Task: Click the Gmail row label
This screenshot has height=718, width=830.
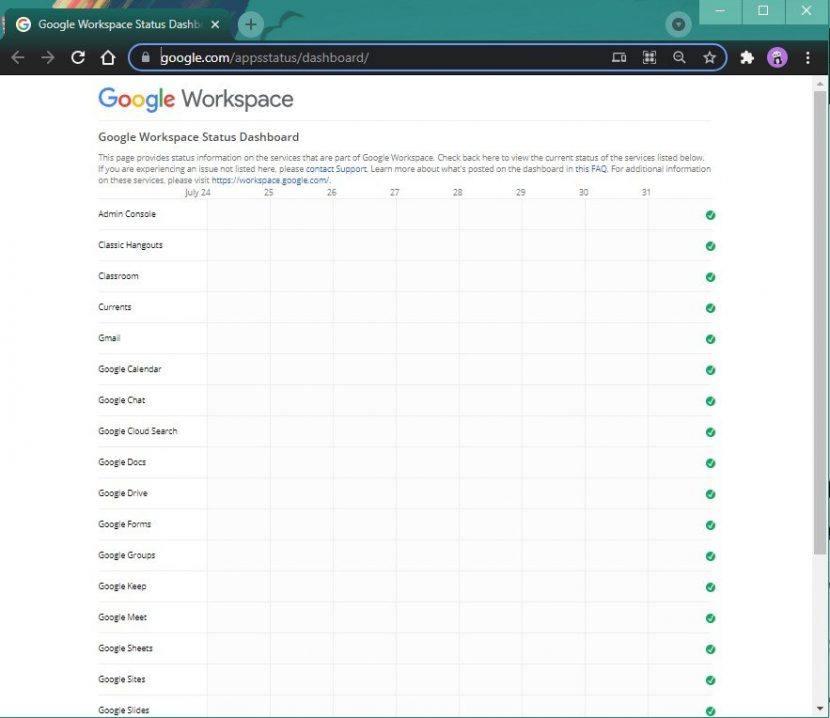Action: pos(109,338)
